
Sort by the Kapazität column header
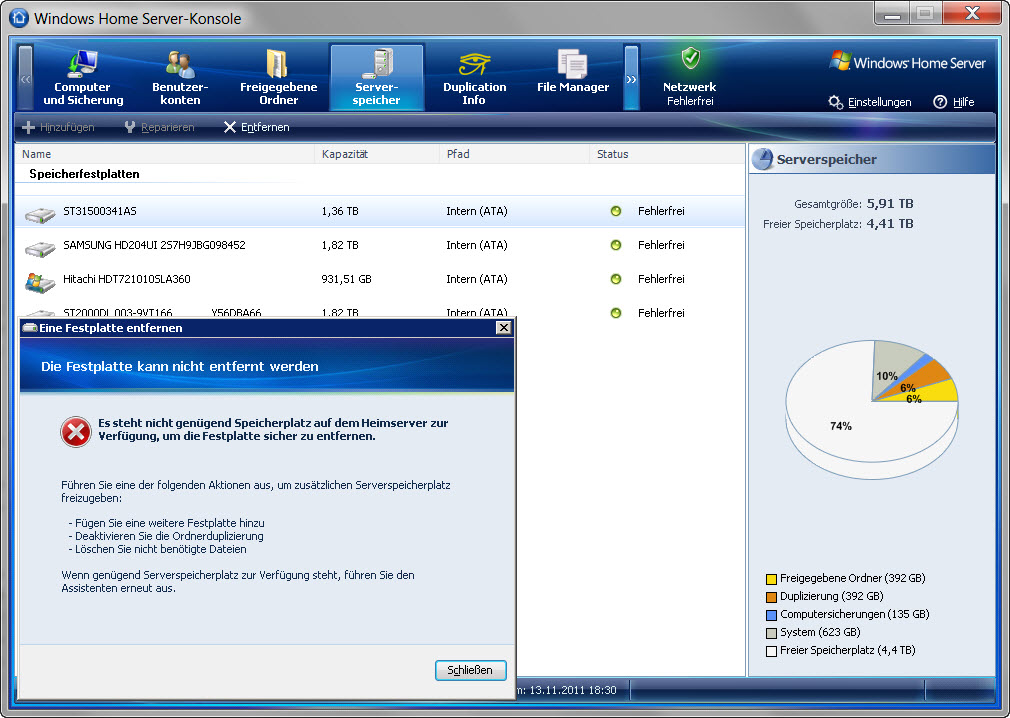click(377, 154)
